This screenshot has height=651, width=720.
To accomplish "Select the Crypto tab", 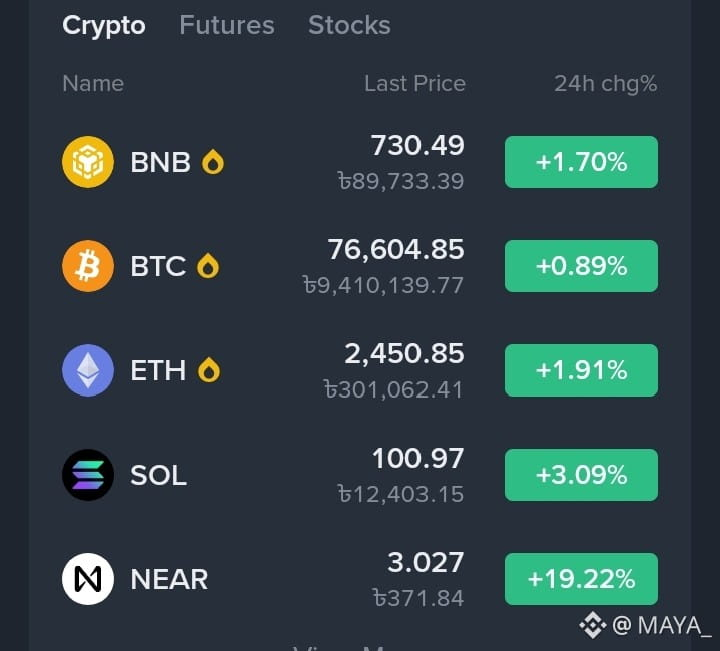I will coord(104,26).
